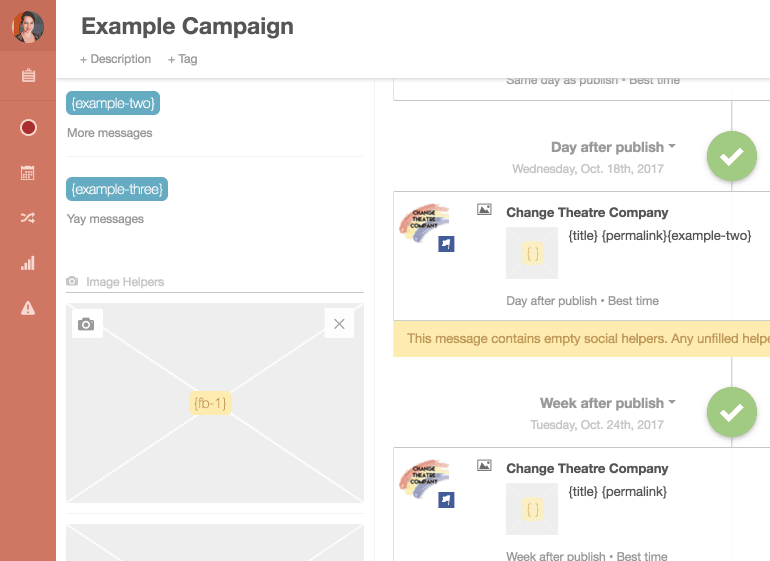Click the + Description link

click(116, 59)
